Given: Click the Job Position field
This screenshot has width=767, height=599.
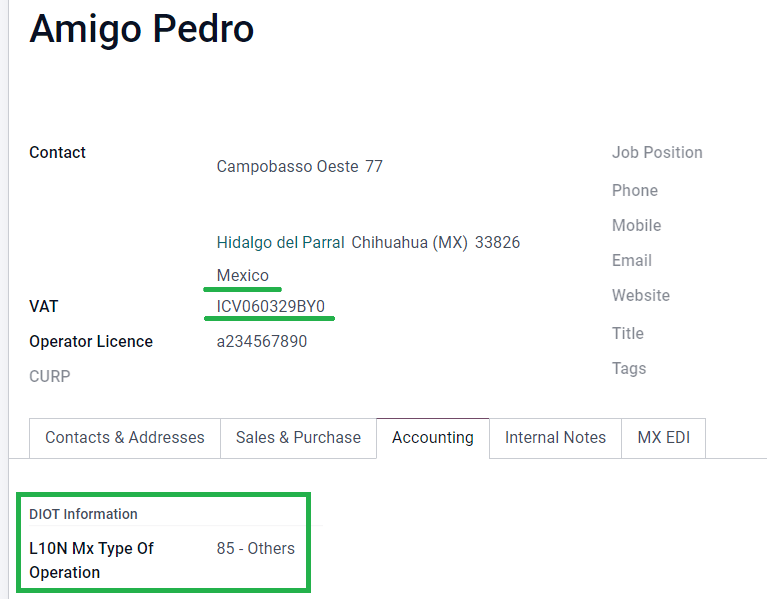Looking at the screenshot, I should [x=657, y=152].
